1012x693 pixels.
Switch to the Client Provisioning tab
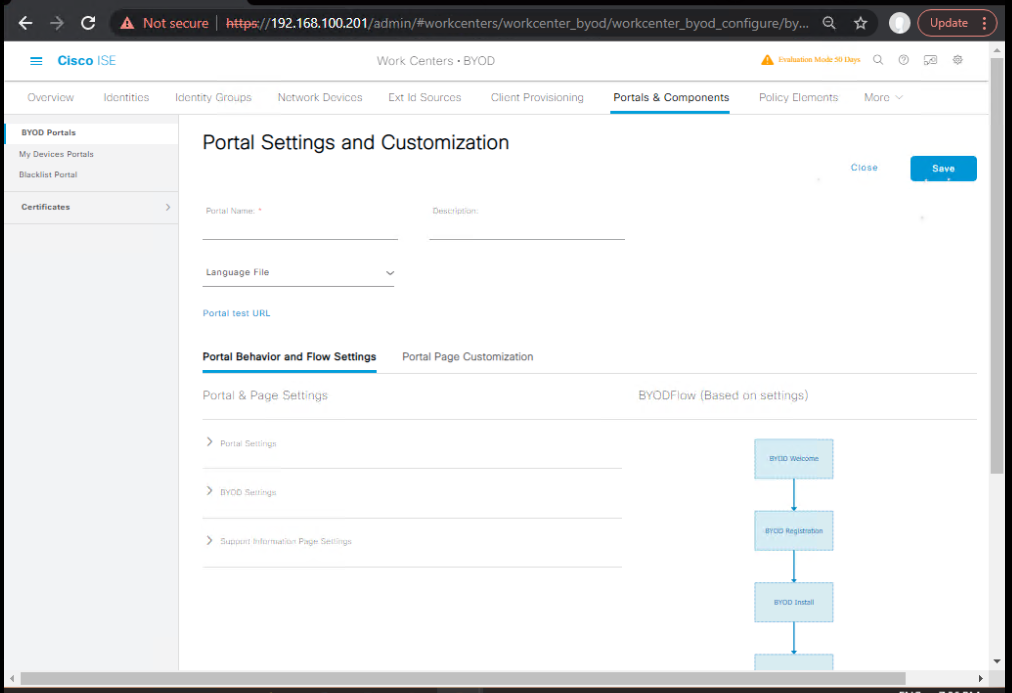click(x=537, y=97)
